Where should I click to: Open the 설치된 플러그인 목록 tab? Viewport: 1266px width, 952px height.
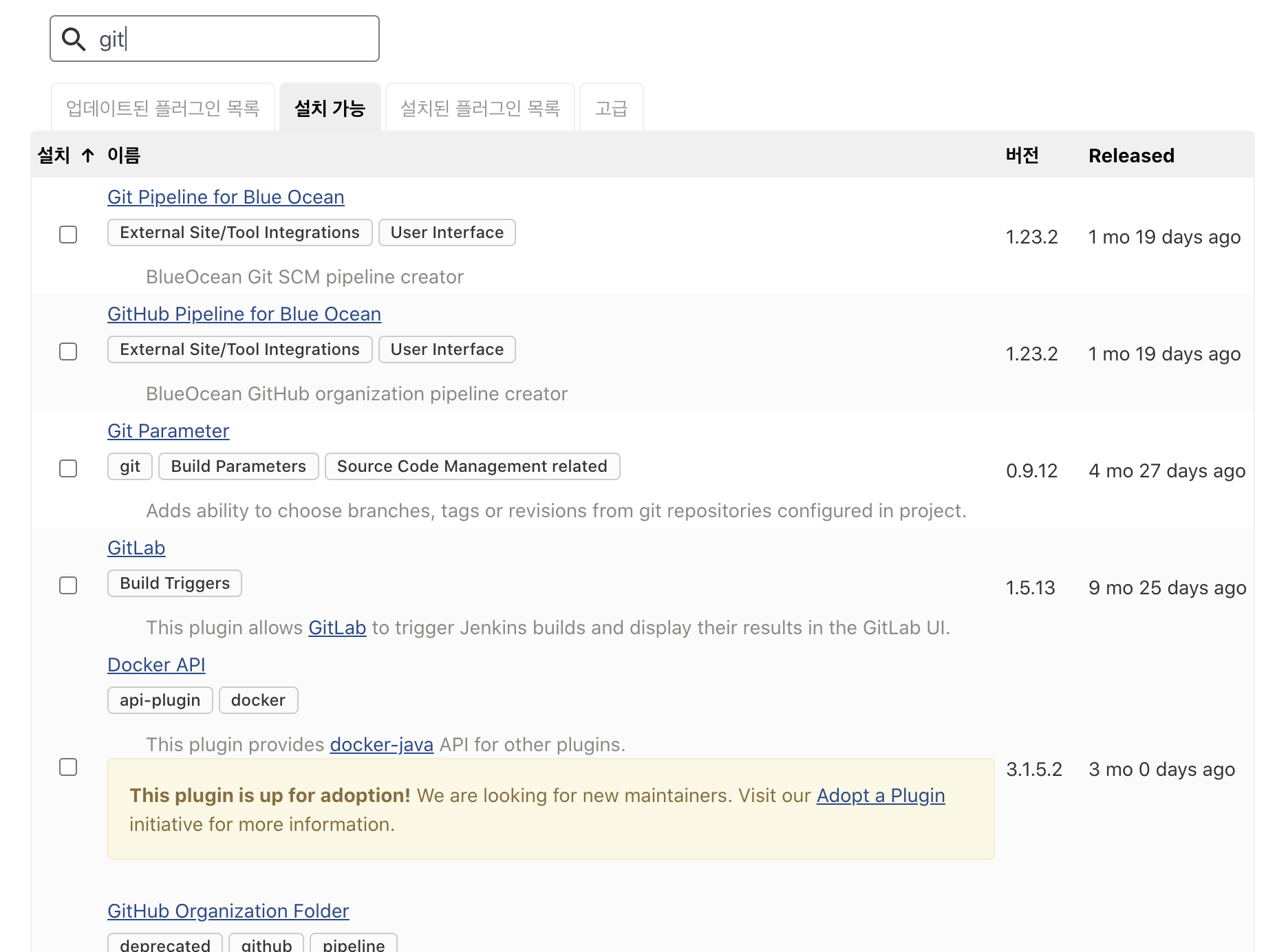480,108
